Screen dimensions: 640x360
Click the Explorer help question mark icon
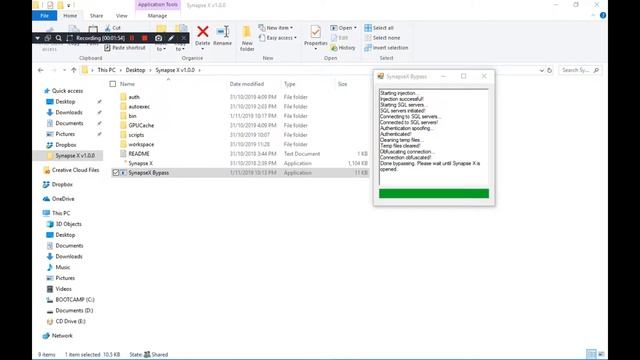603,16
